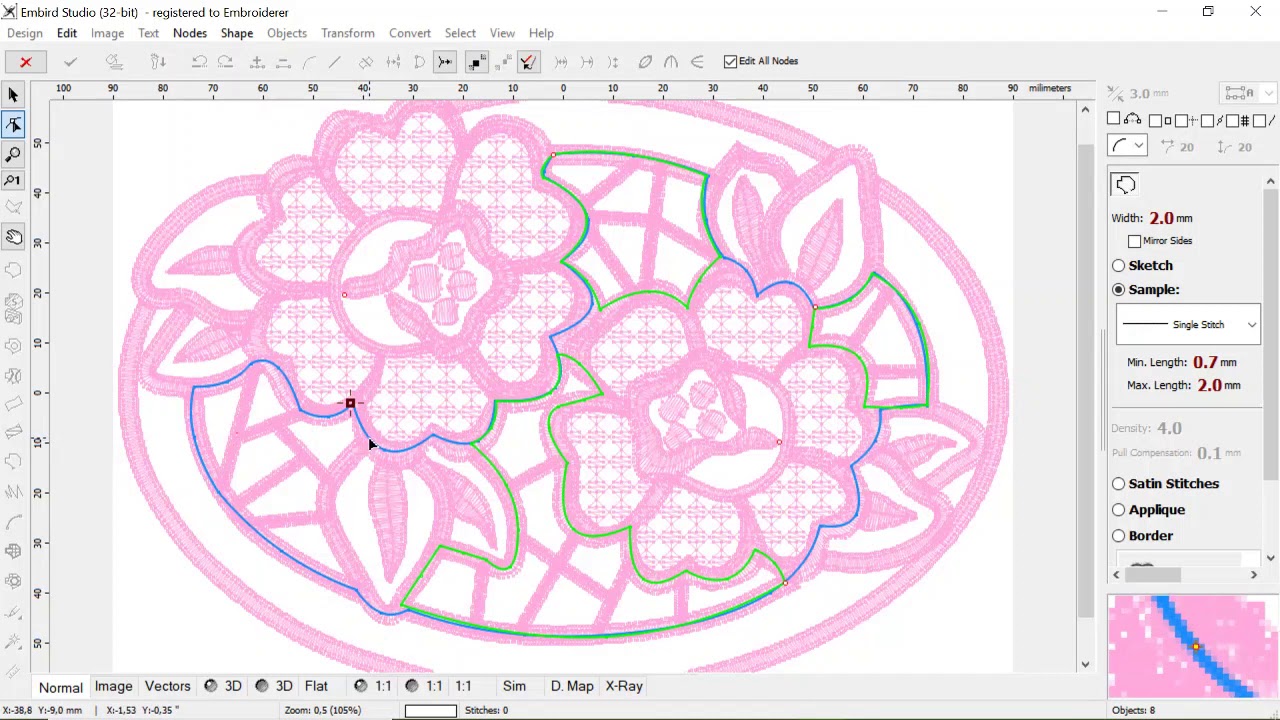Click the delete node icon
This screenshot has width=1280, height=720.
pyautogui.click(x=283, y=62)
